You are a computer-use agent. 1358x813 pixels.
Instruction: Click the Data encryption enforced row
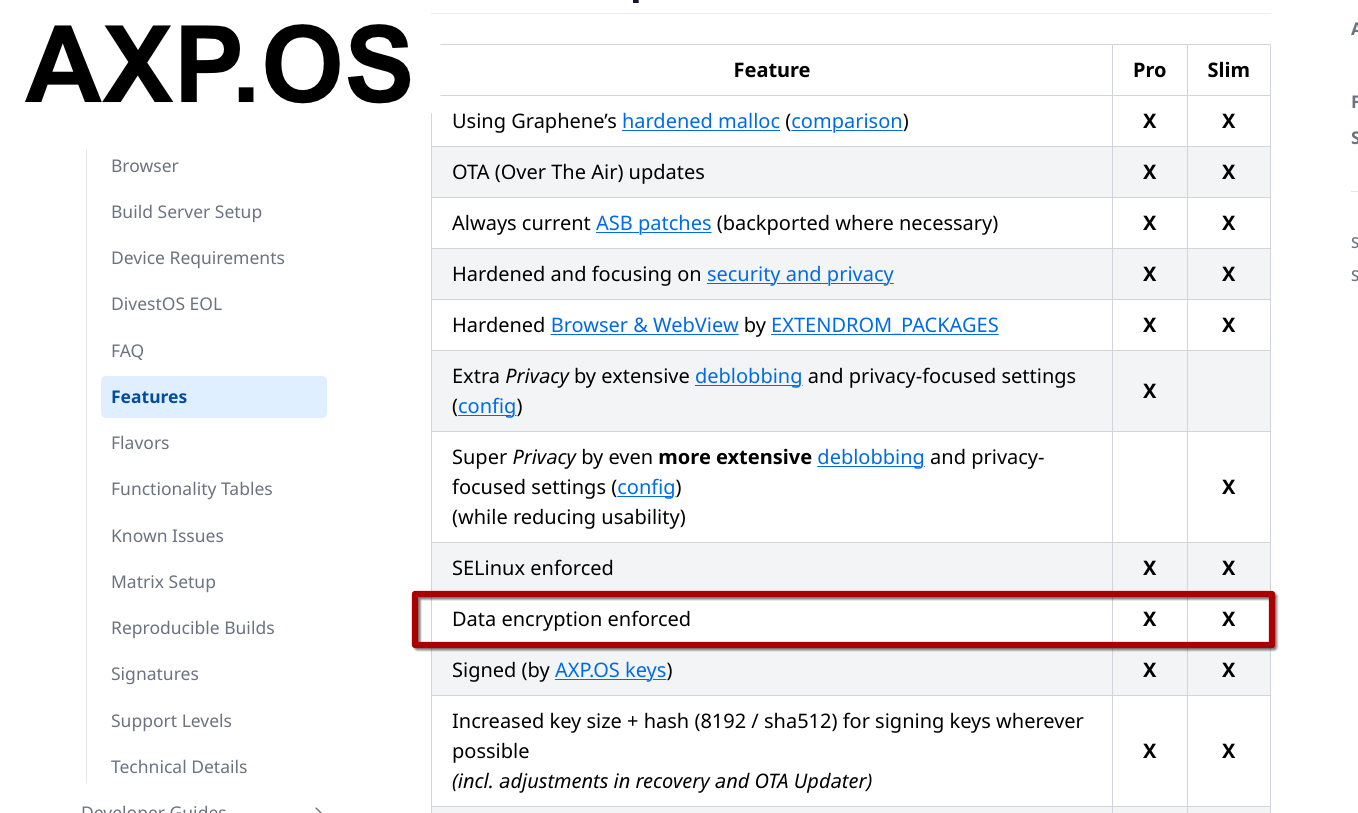click(571, 619)
